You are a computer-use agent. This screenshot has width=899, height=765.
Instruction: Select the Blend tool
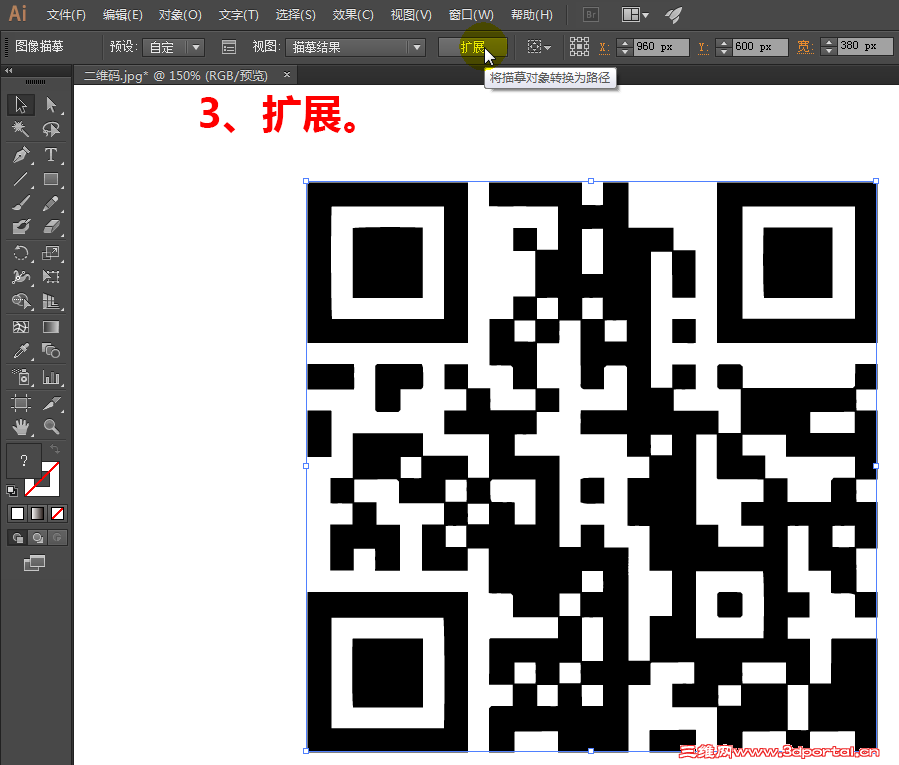click(x=51, y=351)
